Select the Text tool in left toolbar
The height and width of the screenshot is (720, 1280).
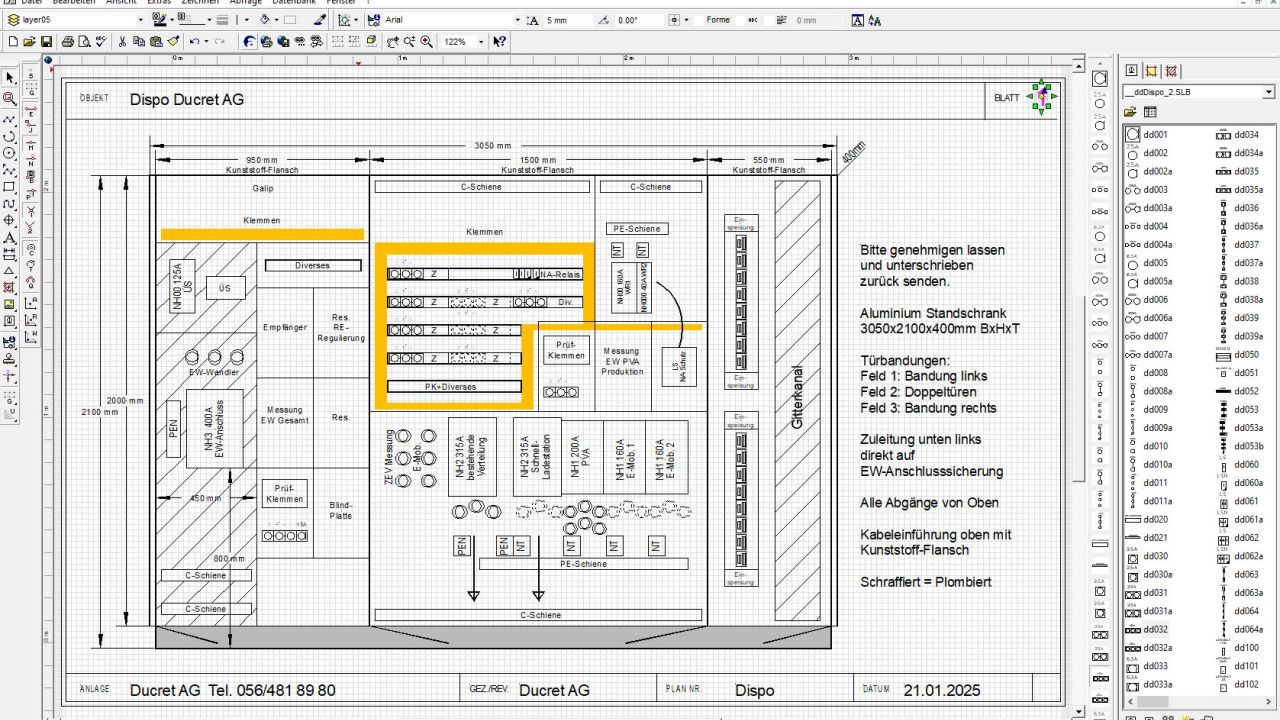(x=10, y=238)
